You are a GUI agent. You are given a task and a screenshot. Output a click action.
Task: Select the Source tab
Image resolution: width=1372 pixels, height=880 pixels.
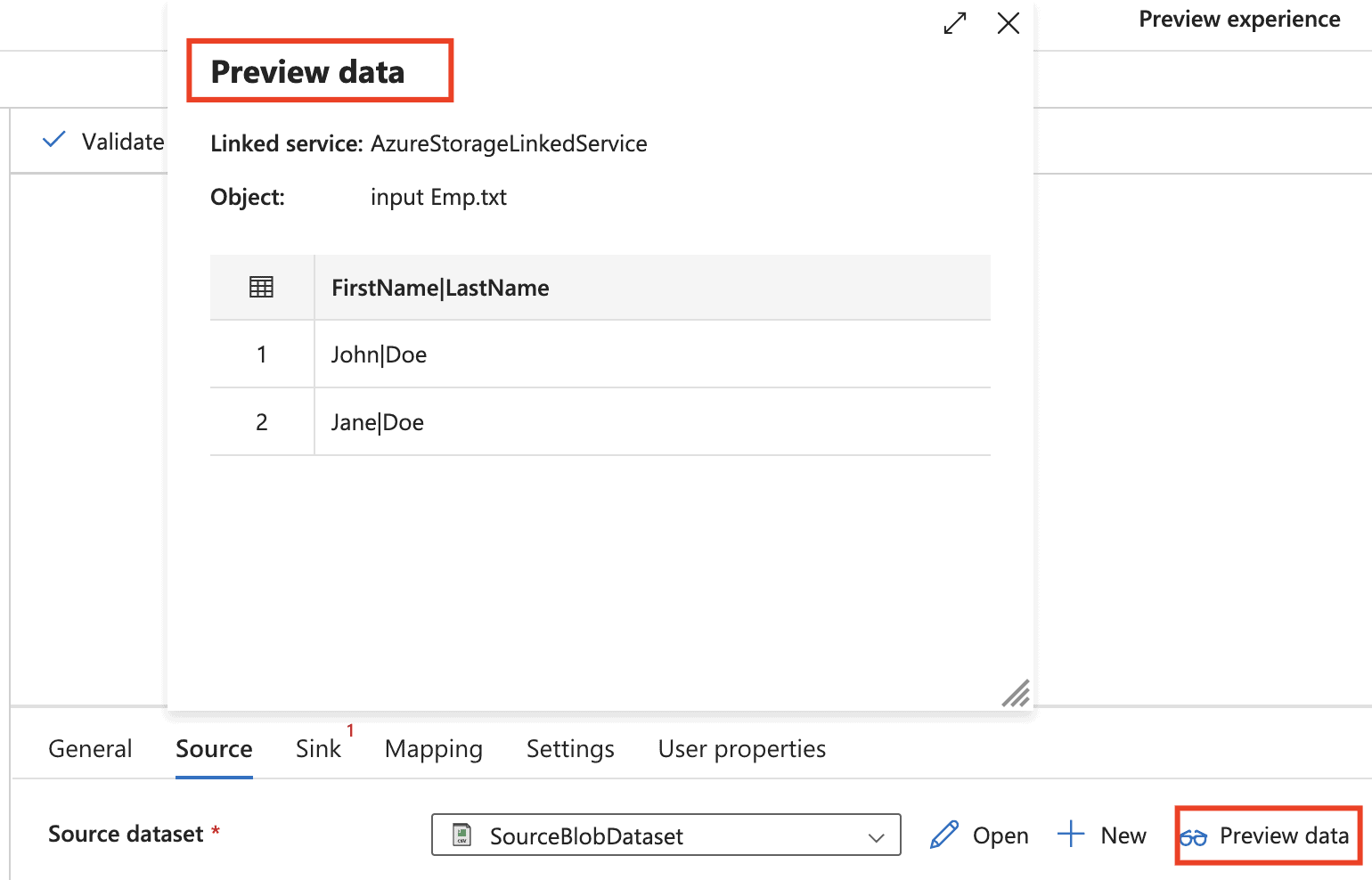point(214,749)
